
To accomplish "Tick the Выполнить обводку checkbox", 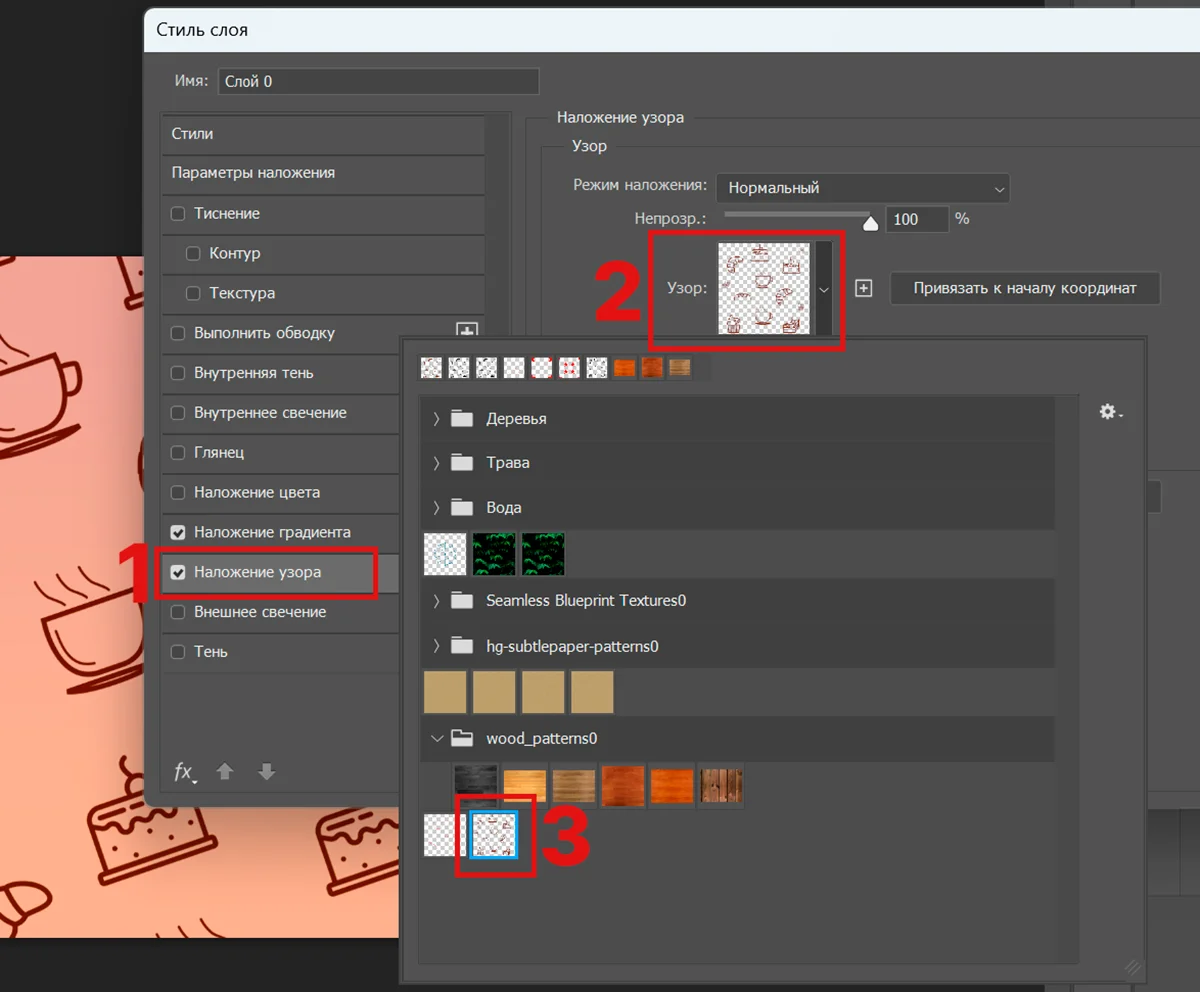I will click(178, 333).
